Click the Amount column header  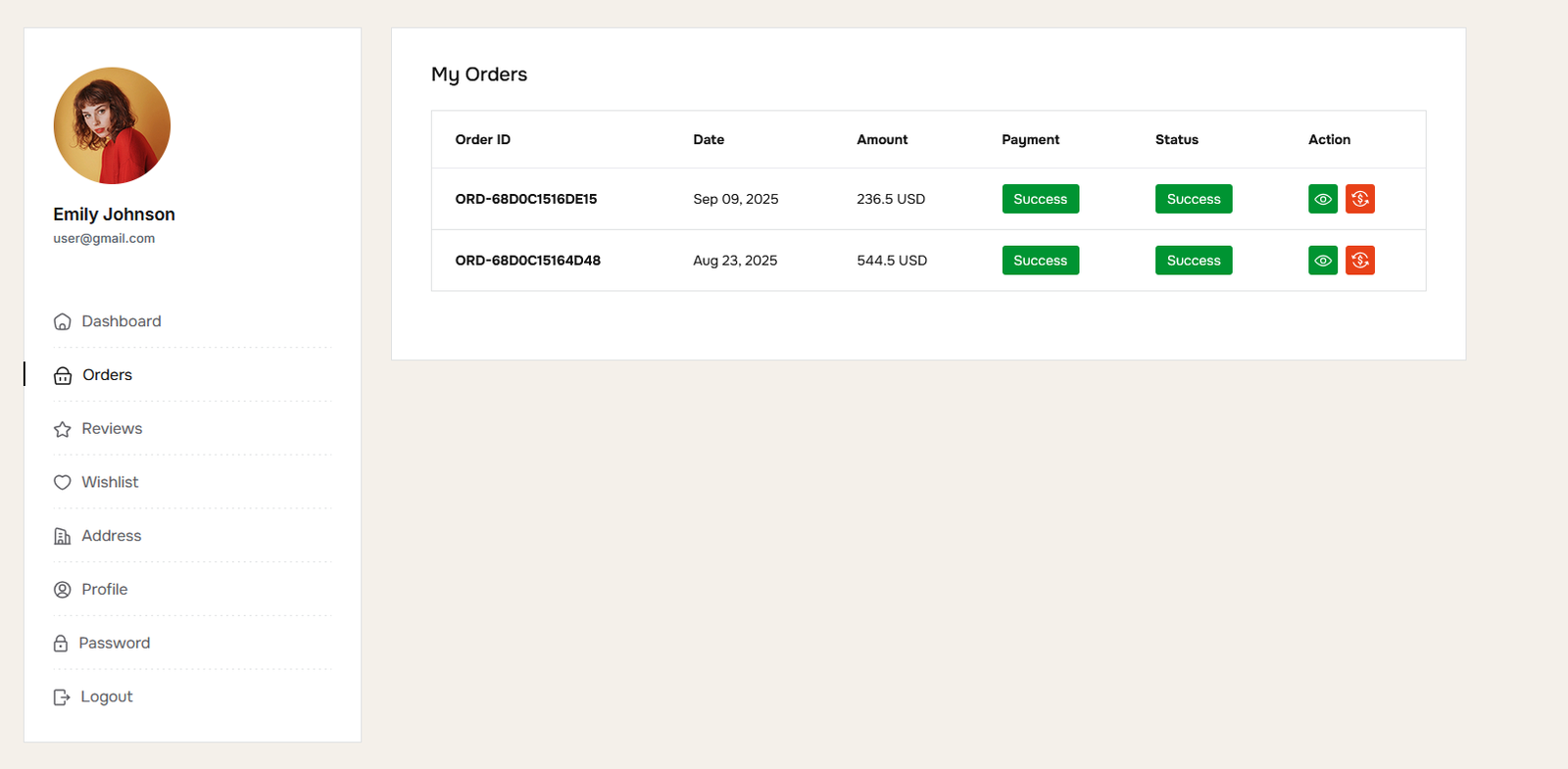click(882, 139)
